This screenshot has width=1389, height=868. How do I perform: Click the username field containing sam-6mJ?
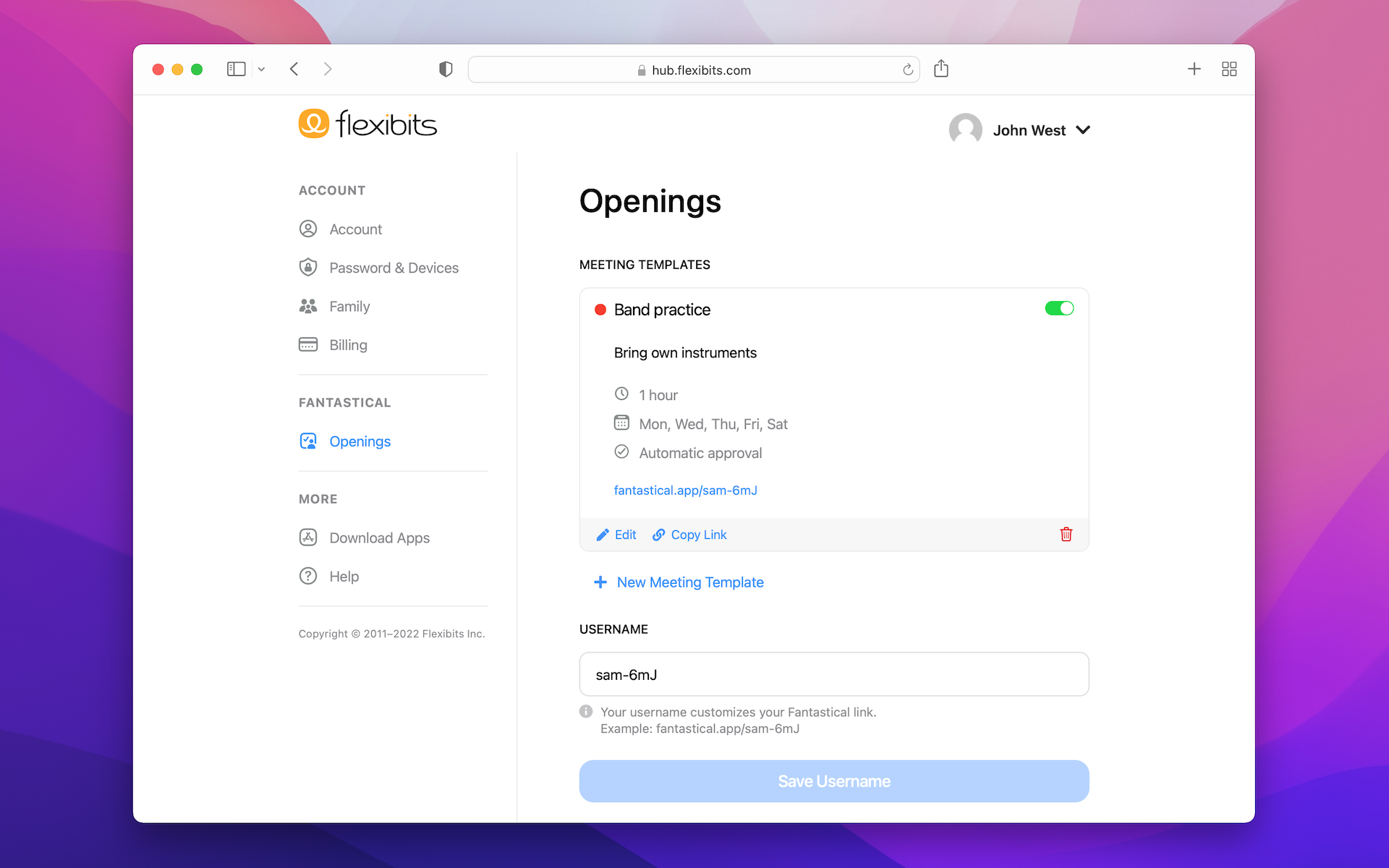point(834,675)
